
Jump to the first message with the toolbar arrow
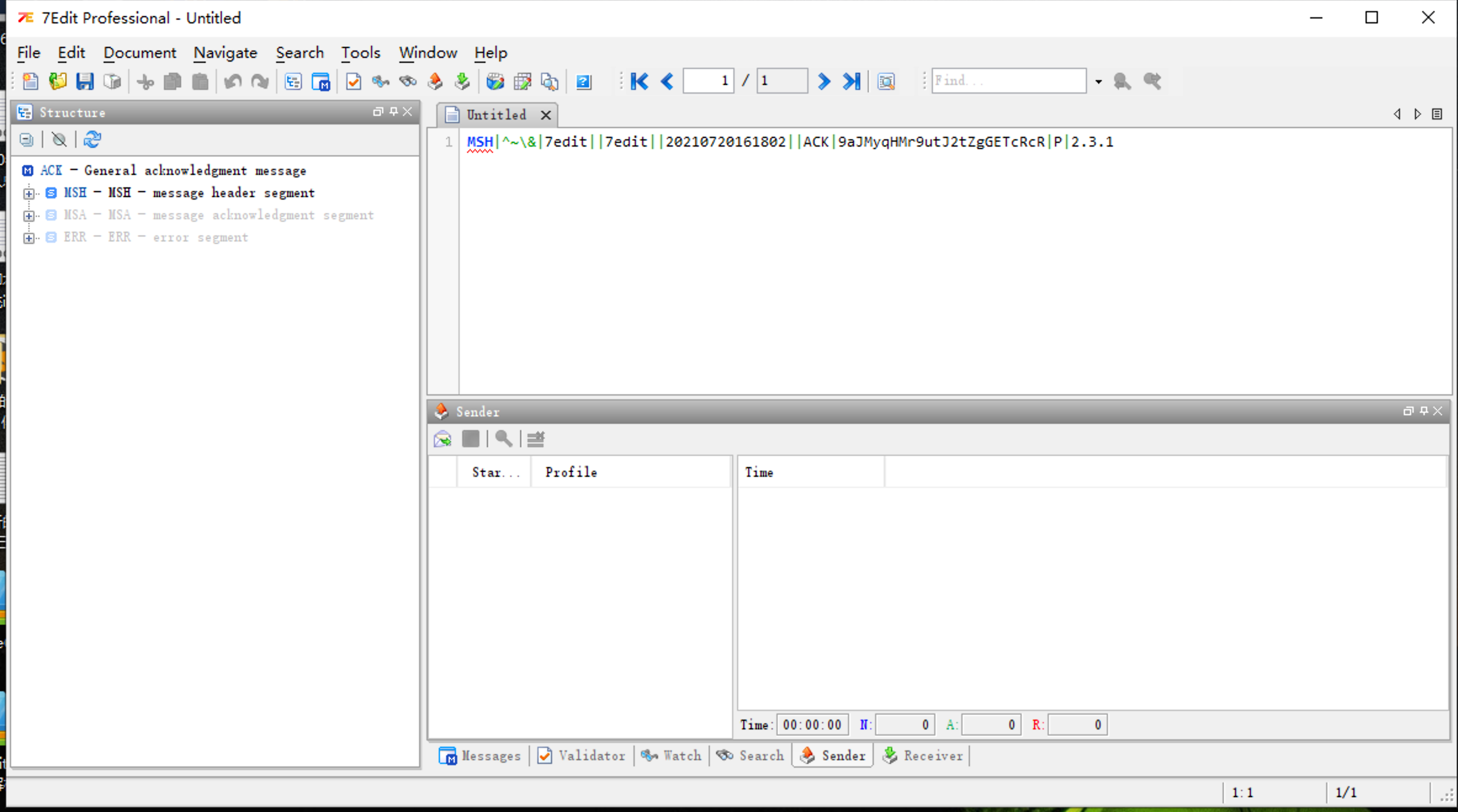coord(639,81)
